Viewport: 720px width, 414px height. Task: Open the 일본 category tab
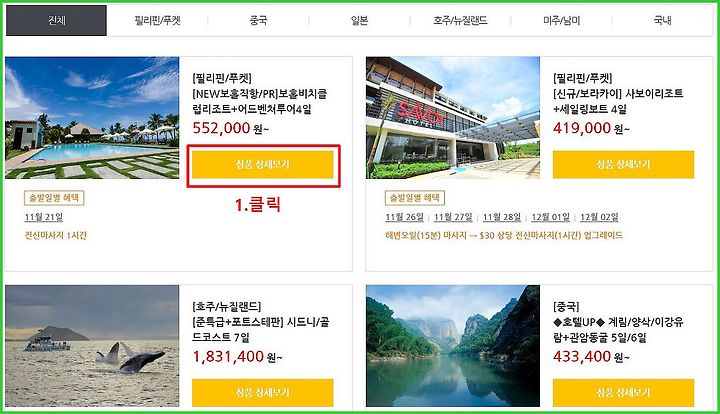tap(359, 21)
